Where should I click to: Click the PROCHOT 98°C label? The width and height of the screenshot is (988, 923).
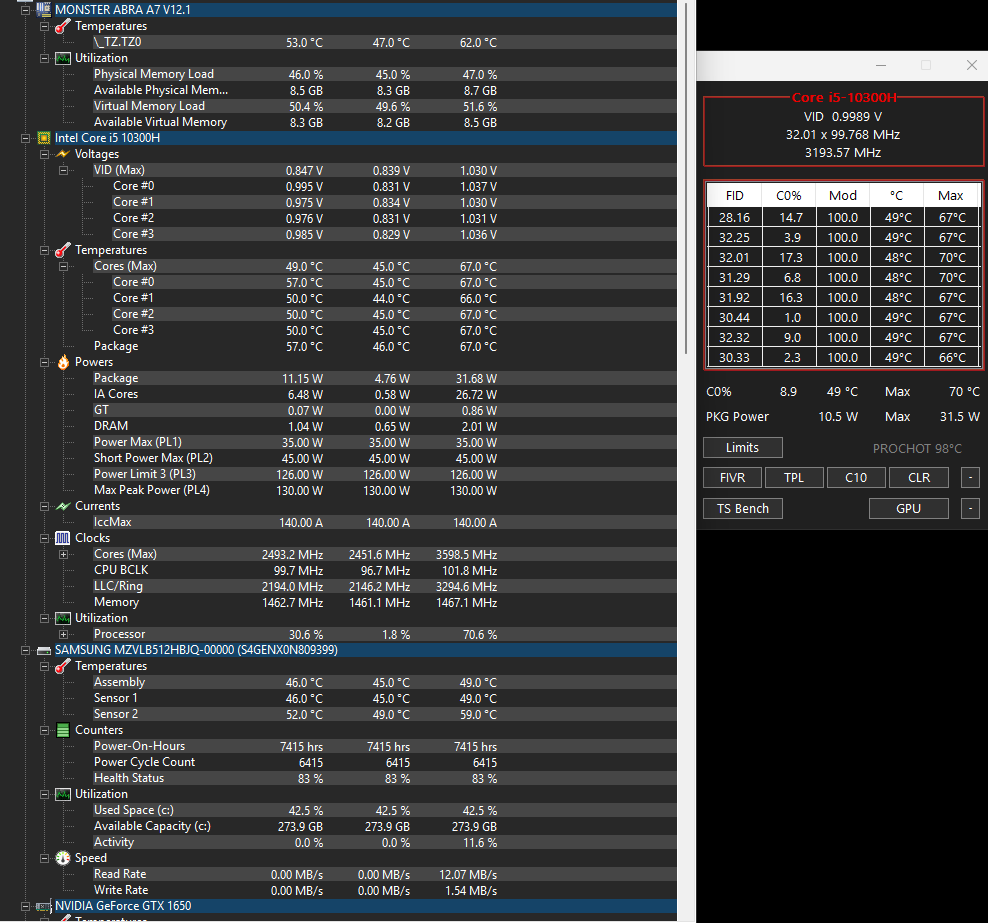point(917,449)
